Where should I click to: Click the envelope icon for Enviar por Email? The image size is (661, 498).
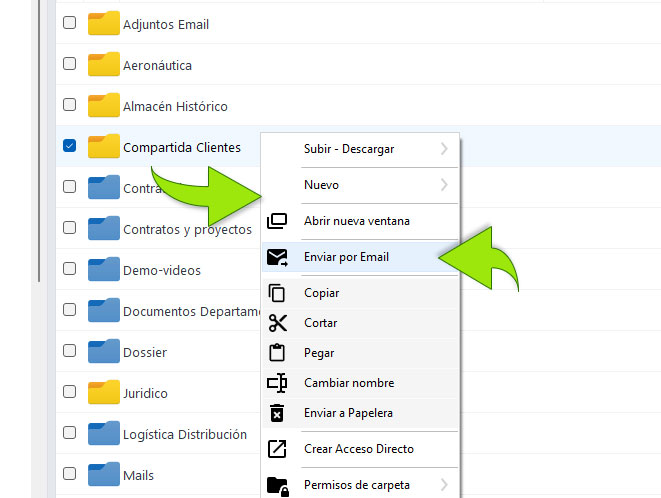[x=277, y=258]
